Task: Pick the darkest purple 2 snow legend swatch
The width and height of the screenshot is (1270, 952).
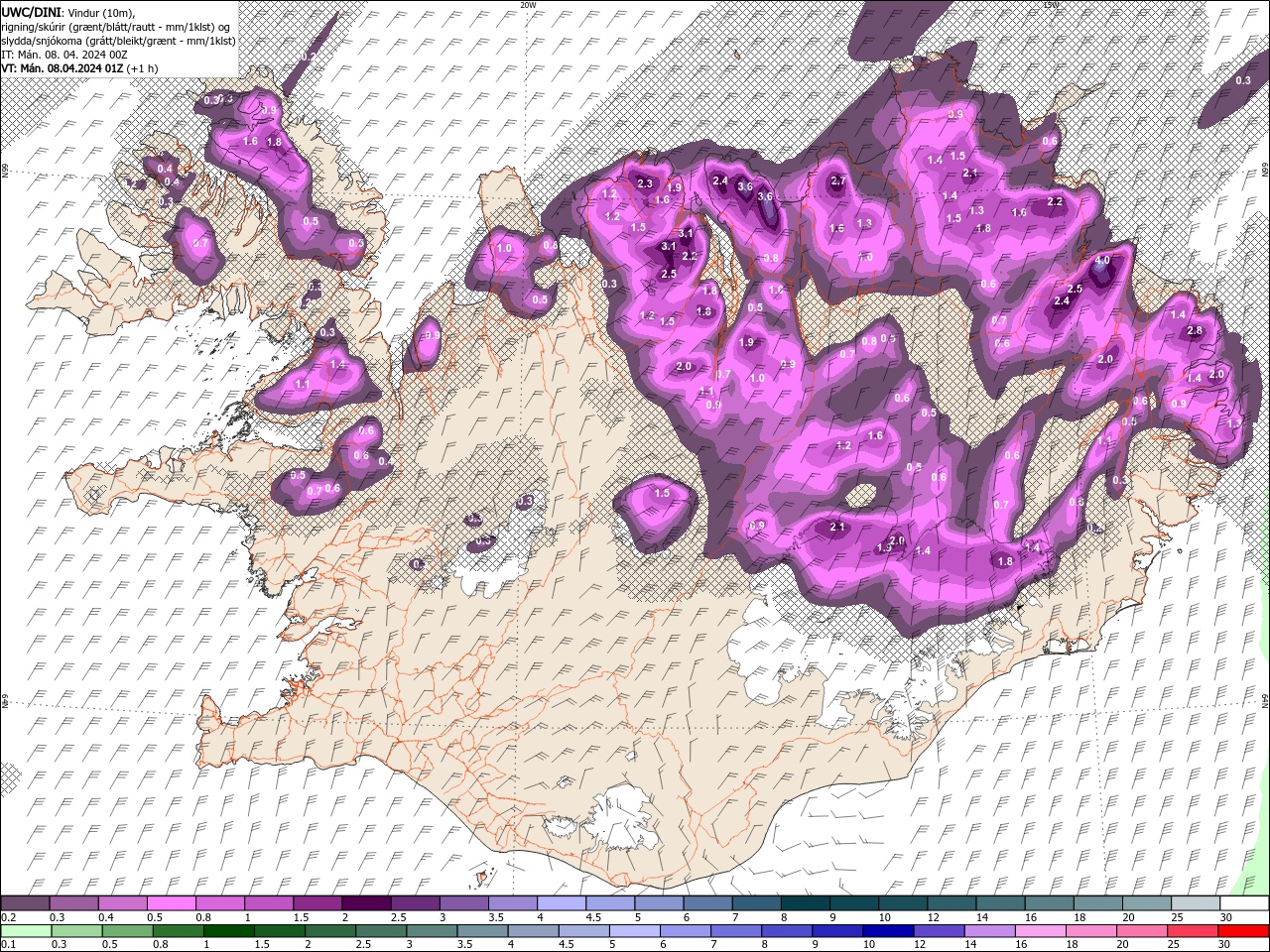Action: coord(365,903)
